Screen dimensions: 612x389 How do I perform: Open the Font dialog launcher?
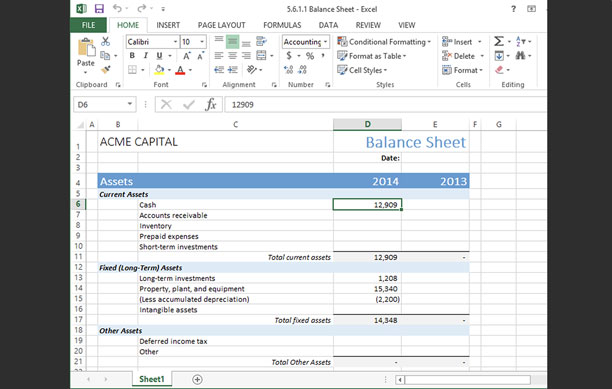click(204, 85)
